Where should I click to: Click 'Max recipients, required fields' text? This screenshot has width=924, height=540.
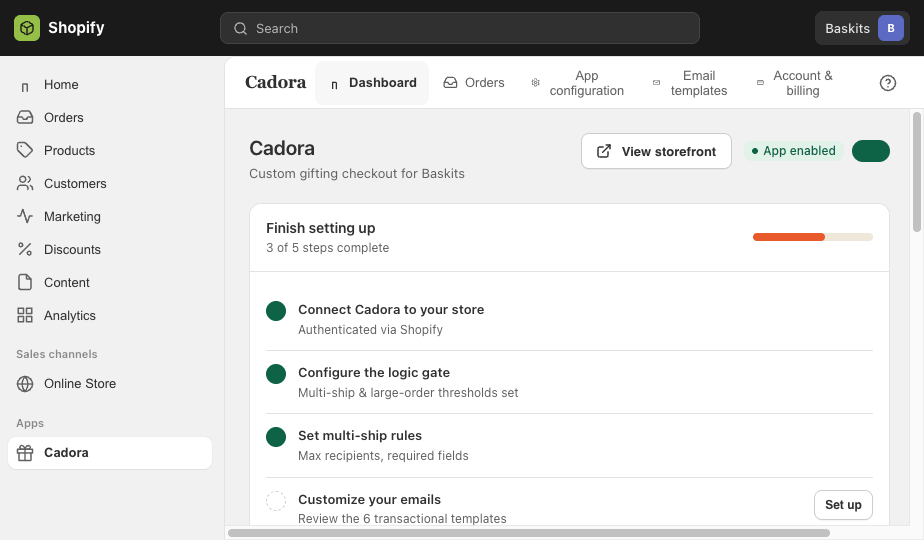click(x=383, y=456)
